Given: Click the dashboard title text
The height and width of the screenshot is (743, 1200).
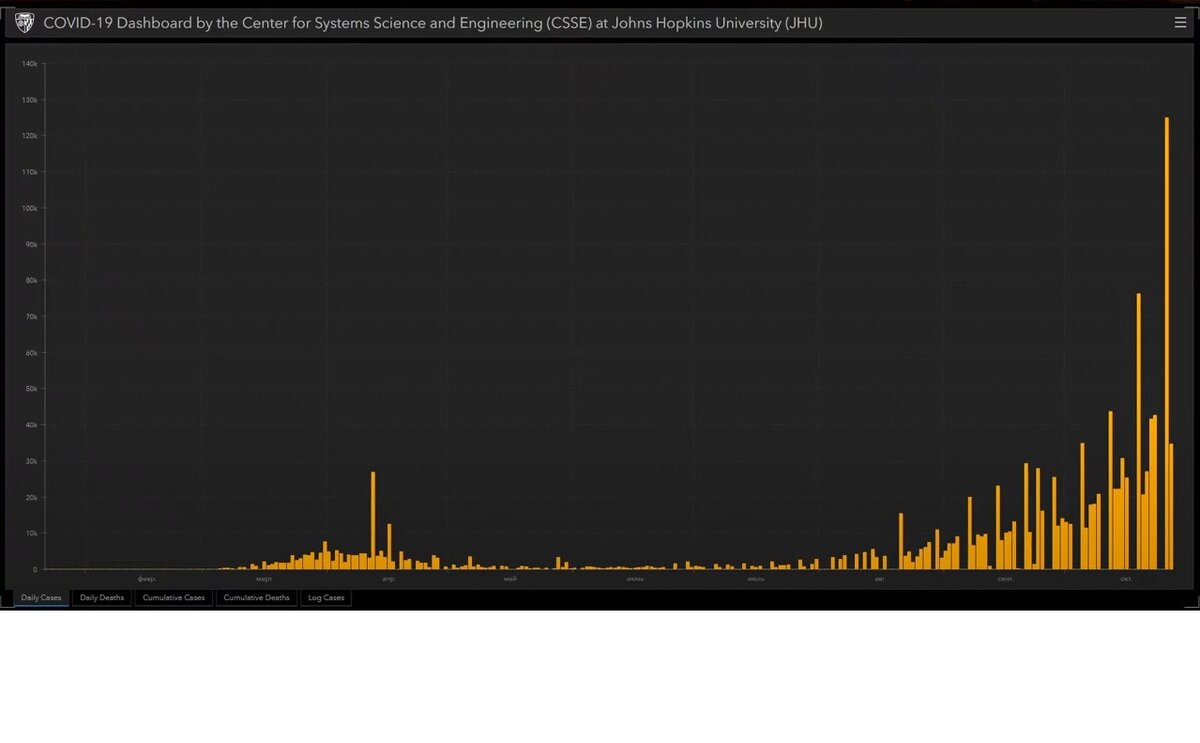Looking at the screenshot, I should pos(433,23).
